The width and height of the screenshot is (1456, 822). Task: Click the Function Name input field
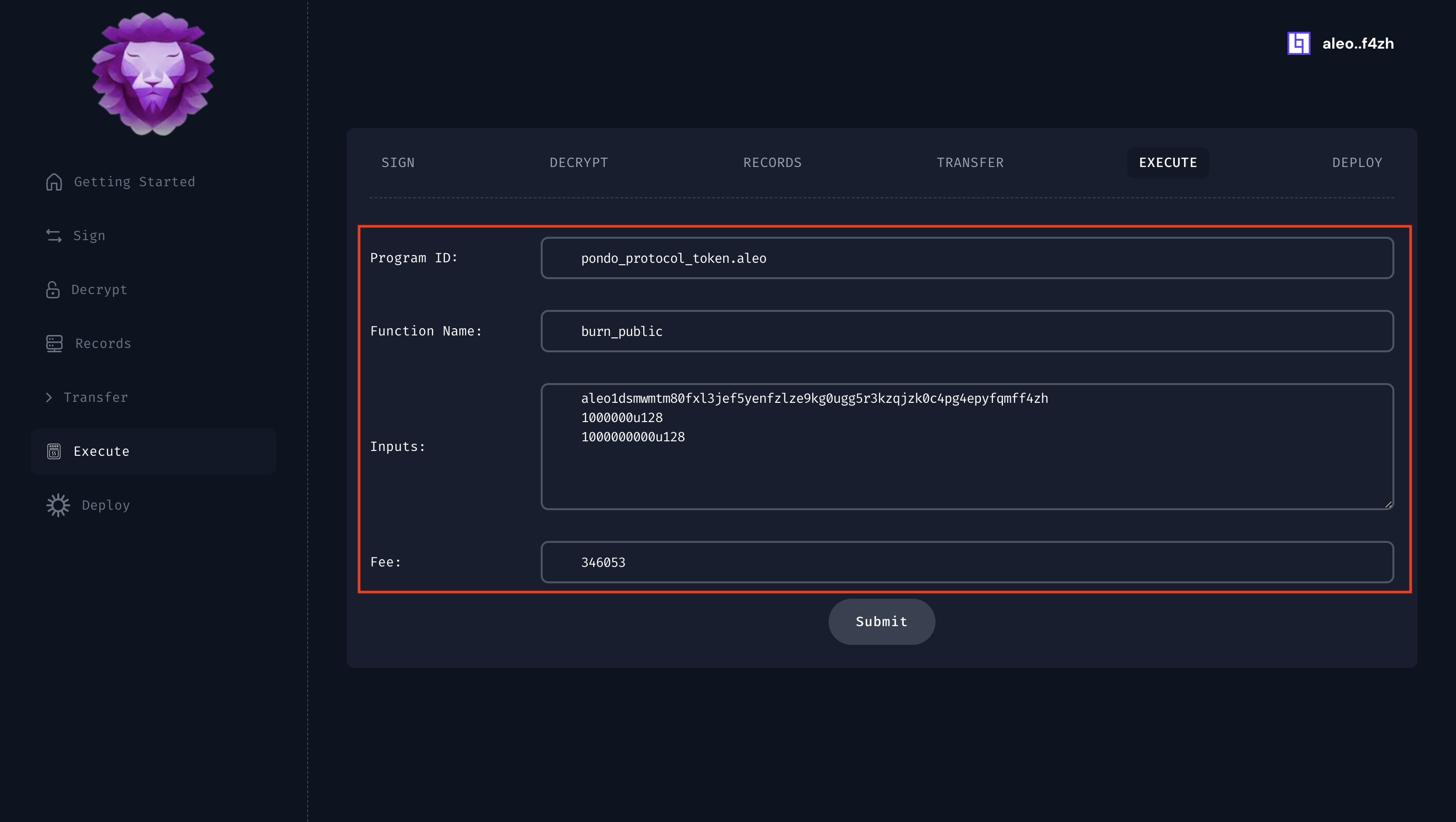tap(967, 331)
